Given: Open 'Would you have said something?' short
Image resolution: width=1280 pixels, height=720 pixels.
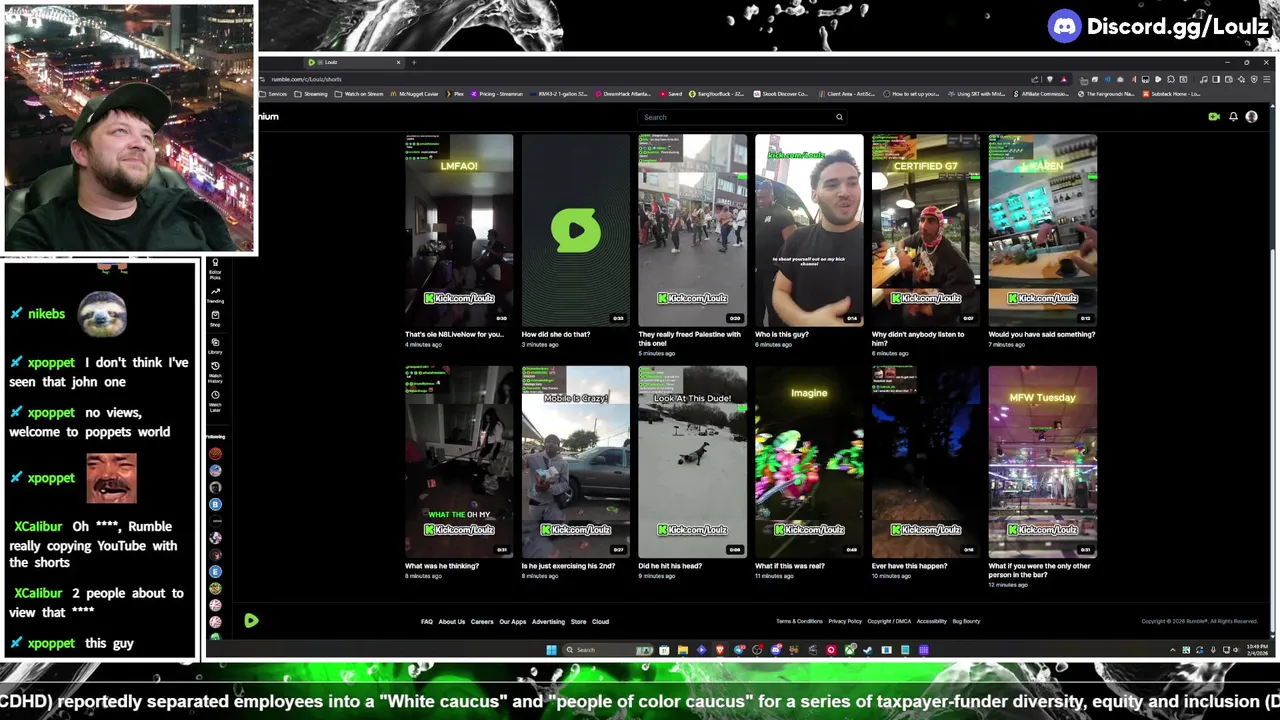Looking at the screenshot, I should (1042, 230).
